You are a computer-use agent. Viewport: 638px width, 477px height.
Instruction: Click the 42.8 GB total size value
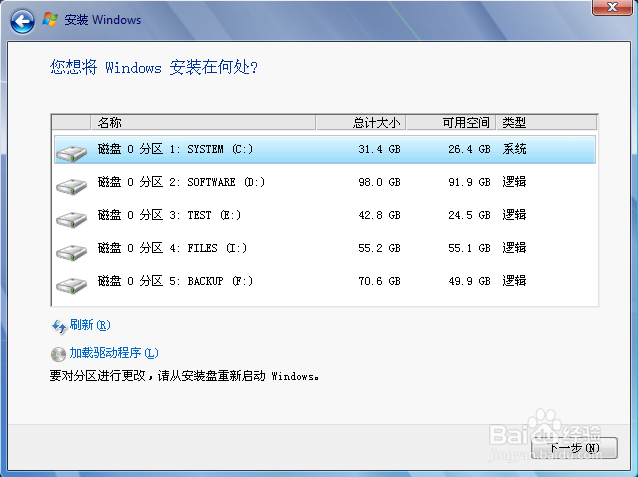point(379,215)
